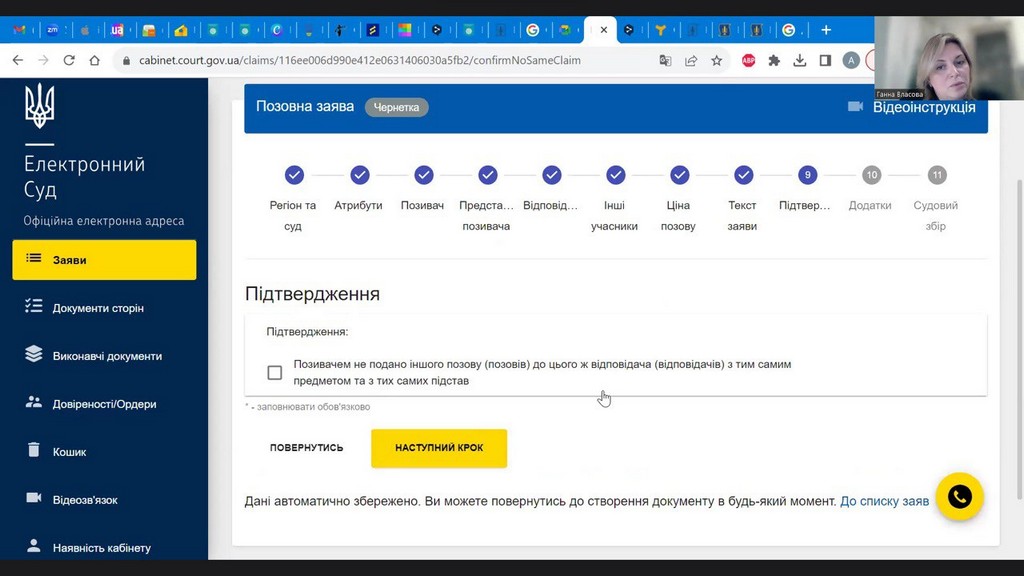The width and height of the screenshot is (1024, 576).
Task: Select Заяви in the sidebar
Action: pyautogui.click(x=104, y=260)
